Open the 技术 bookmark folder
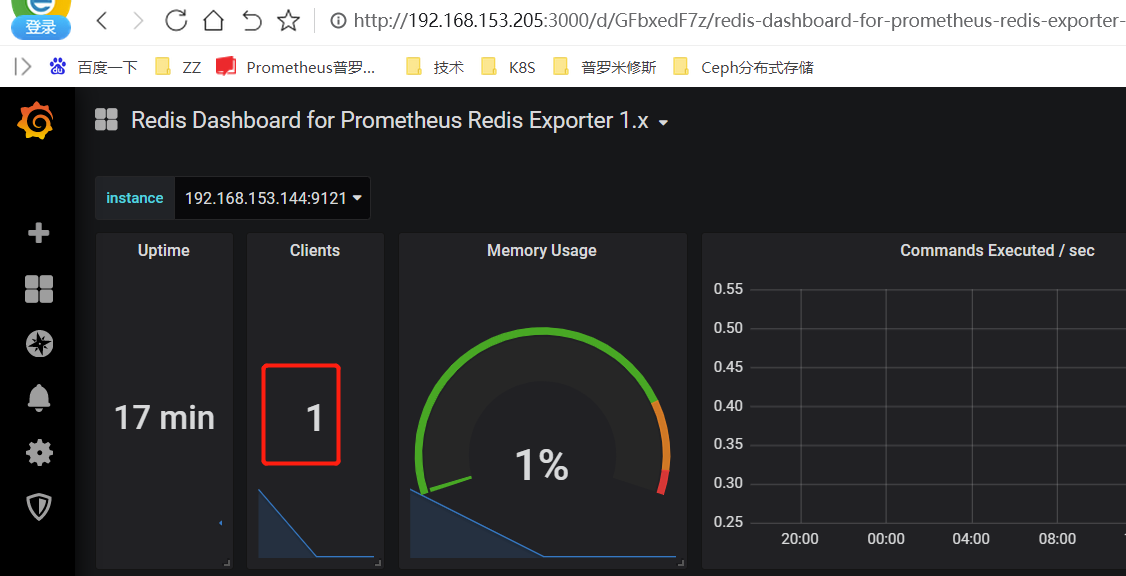1126x576 pixels. pyautogui.click(x=435, y=68)
